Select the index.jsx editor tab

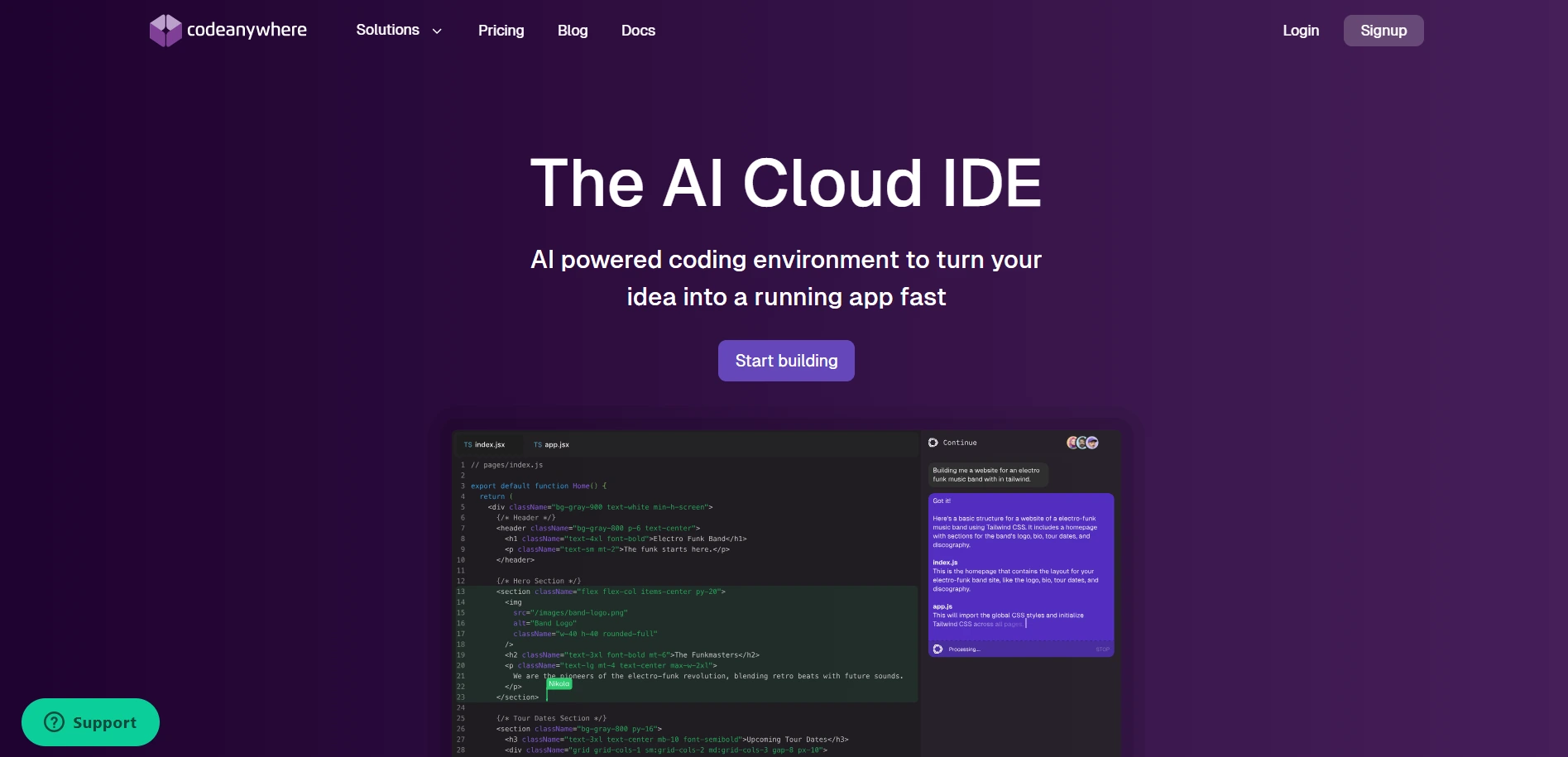click(x=490, y=444)
